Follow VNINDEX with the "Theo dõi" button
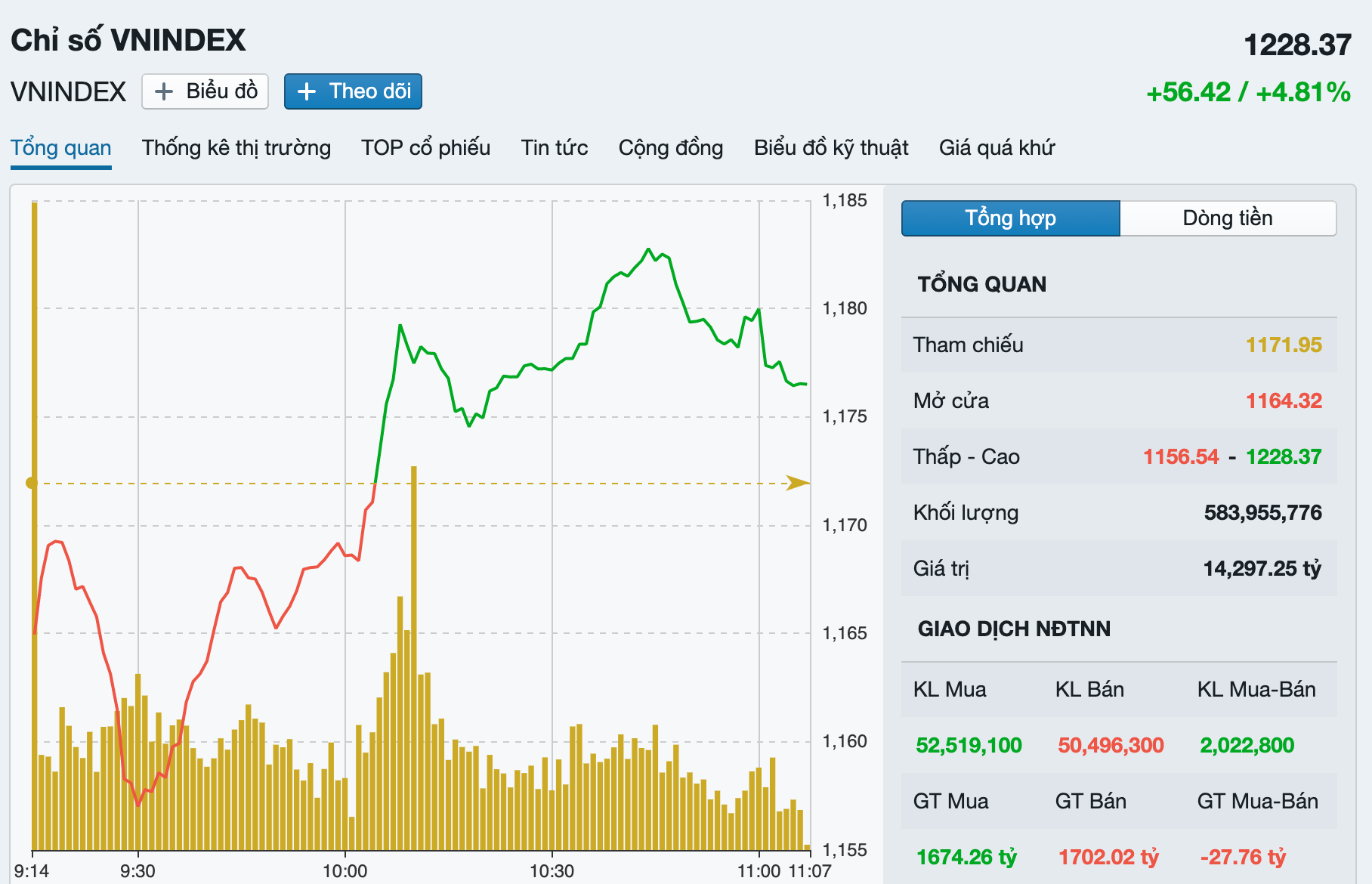1372x884 pixels. [x=353, y=91]
